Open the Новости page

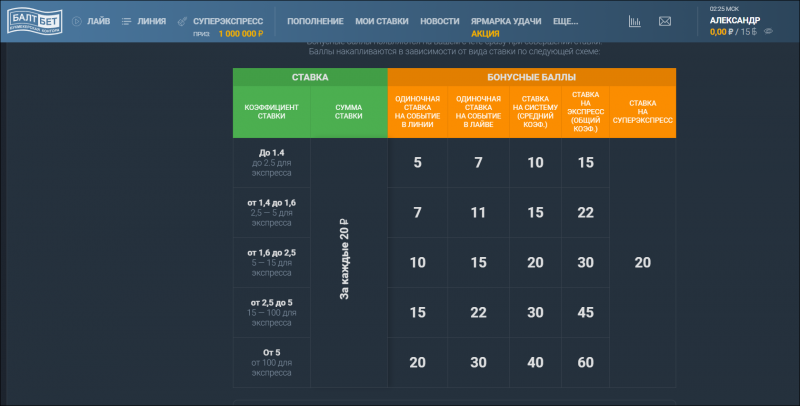tap(440, 21)
